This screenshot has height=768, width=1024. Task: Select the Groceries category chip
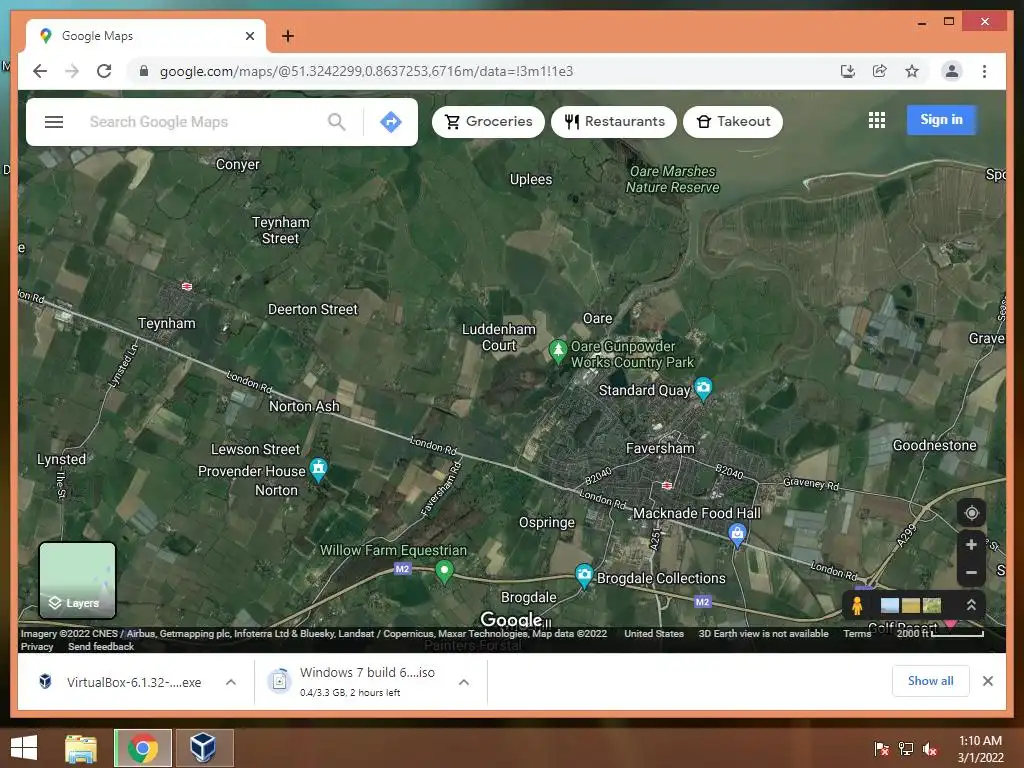coord(488,122)
